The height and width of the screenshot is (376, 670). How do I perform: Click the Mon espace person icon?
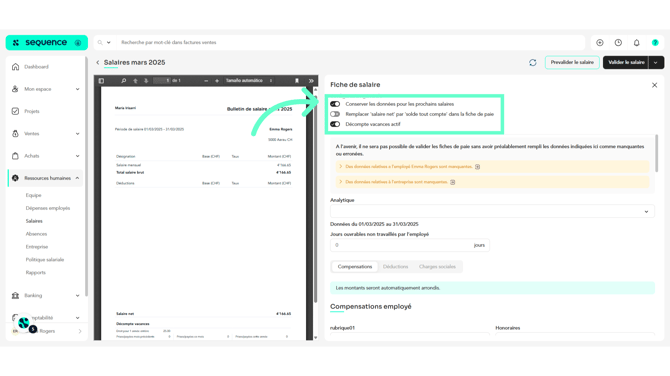point(15,89)
